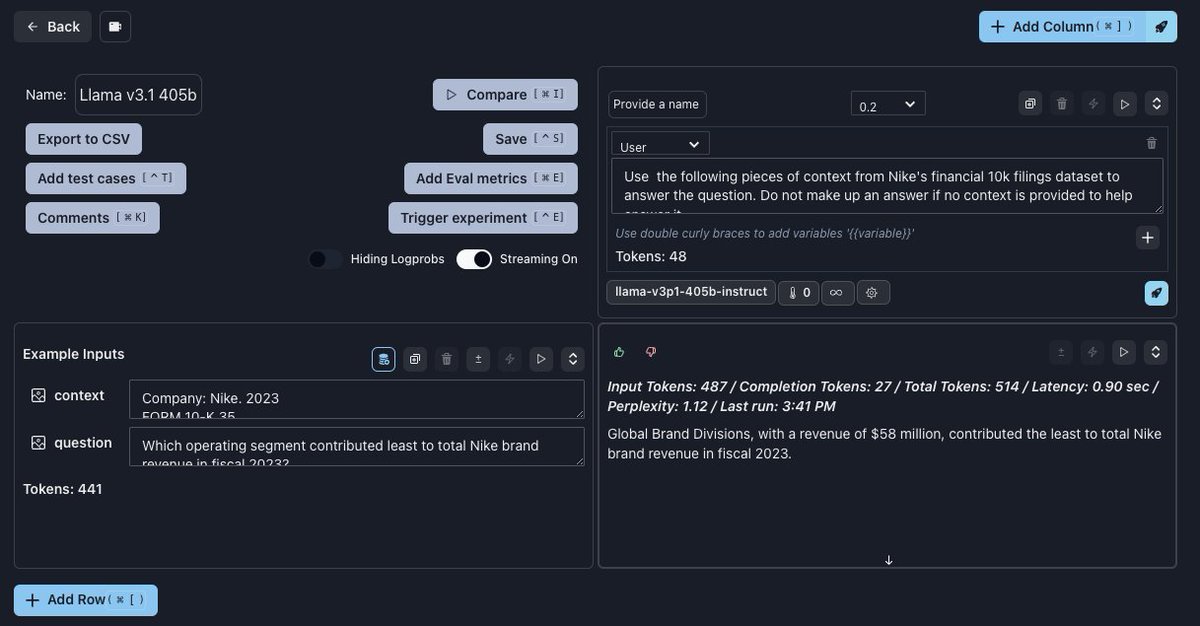Image resolution: width=1200 pixels, height=626 pixels.
Task: Add a new message with the plus icon
Action: pos(1148,237)
